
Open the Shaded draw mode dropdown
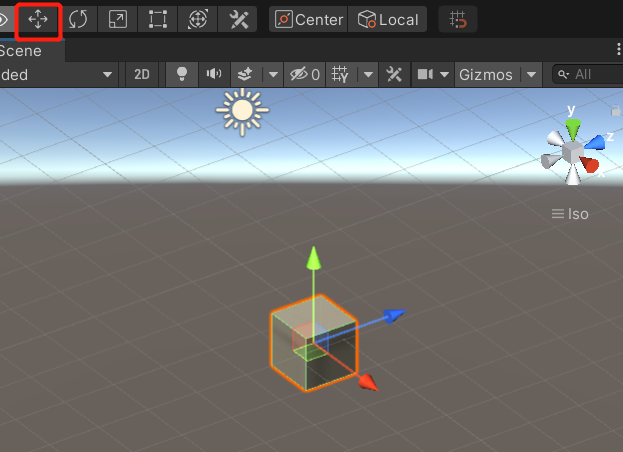pos(59,74)
